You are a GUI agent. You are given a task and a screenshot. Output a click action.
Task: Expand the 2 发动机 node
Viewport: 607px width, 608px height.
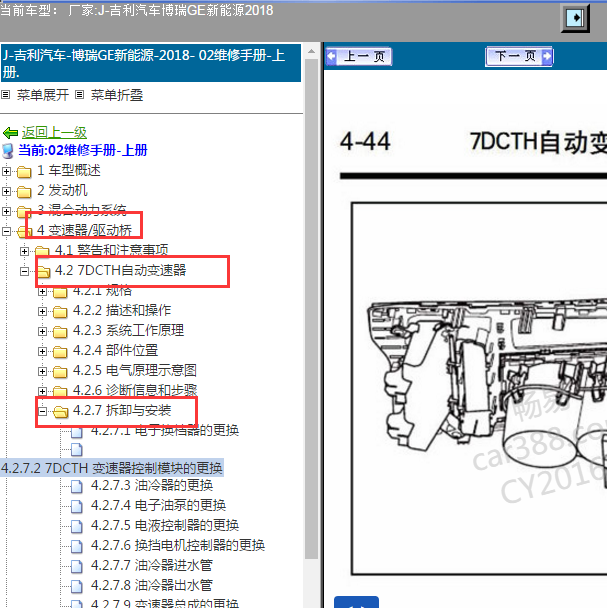(x=6, y=191)
